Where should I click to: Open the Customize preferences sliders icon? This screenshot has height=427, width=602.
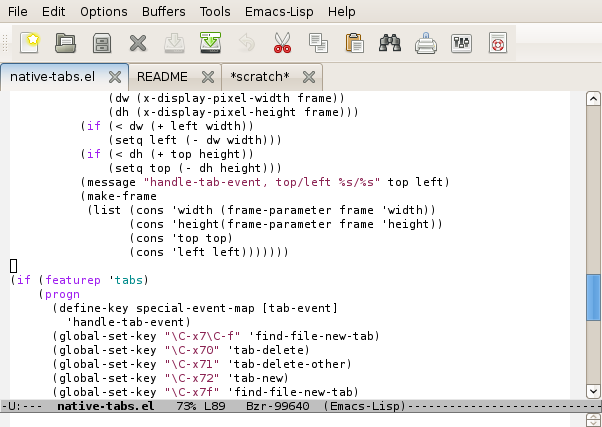tap(461, 43)
